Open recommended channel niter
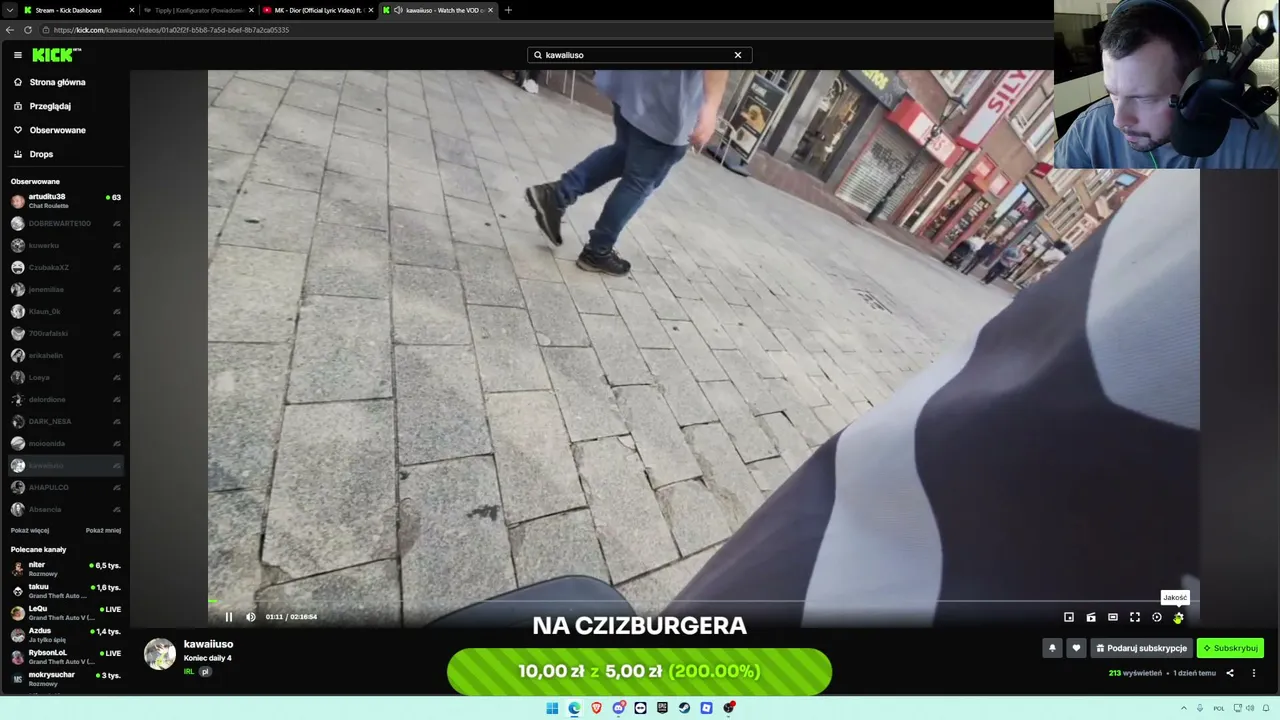Screen dimensions: 1280x720 (x=65, y=569)
